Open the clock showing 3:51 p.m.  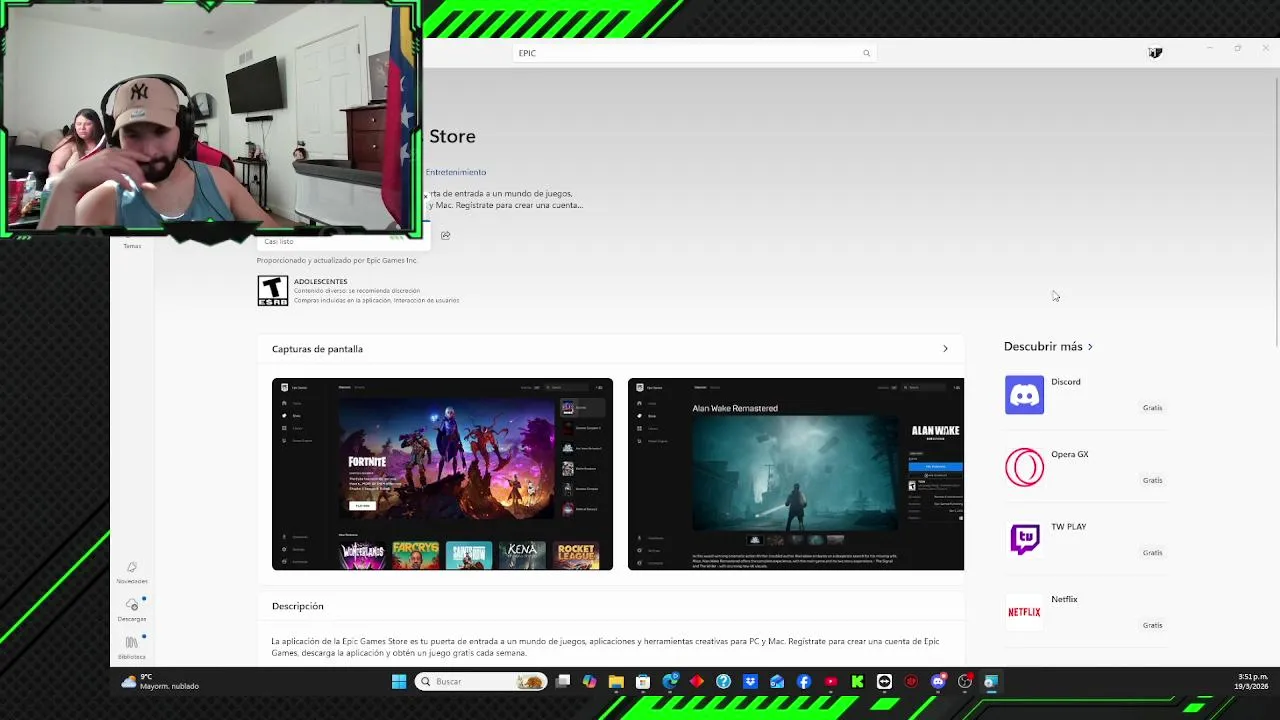[1253, 682]
